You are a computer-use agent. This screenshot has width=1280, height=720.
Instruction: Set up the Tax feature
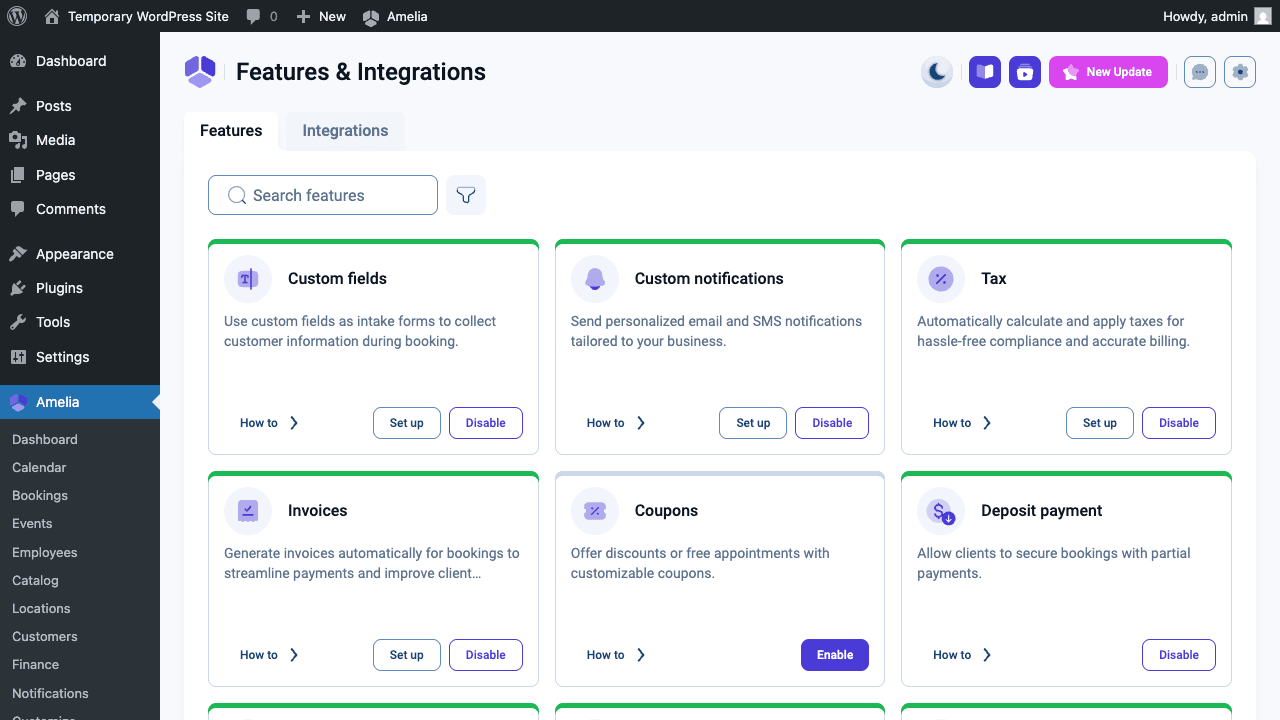coord(1100,423)
